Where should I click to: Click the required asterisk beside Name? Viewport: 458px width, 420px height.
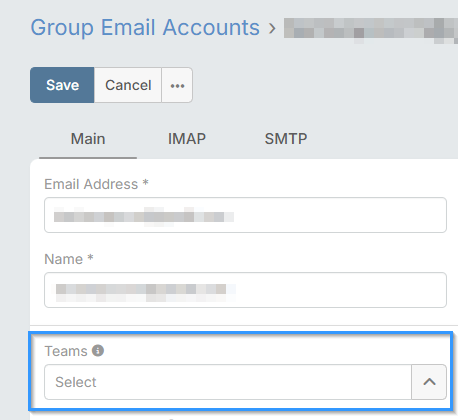coord(90,257)
